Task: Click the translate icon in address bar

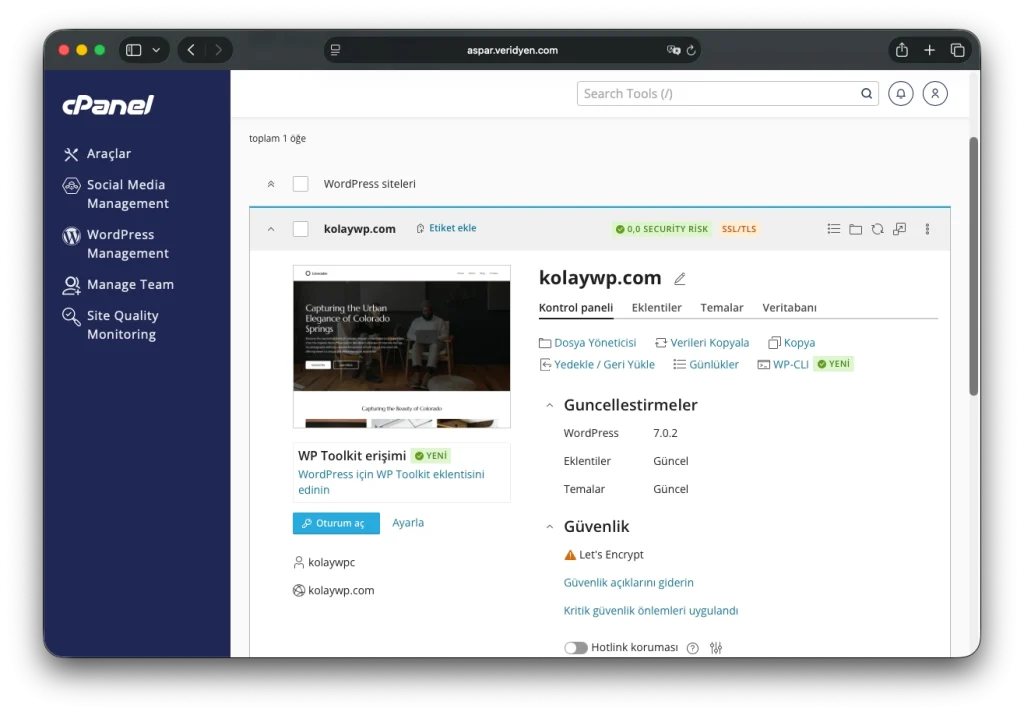Action: point(673,50)
